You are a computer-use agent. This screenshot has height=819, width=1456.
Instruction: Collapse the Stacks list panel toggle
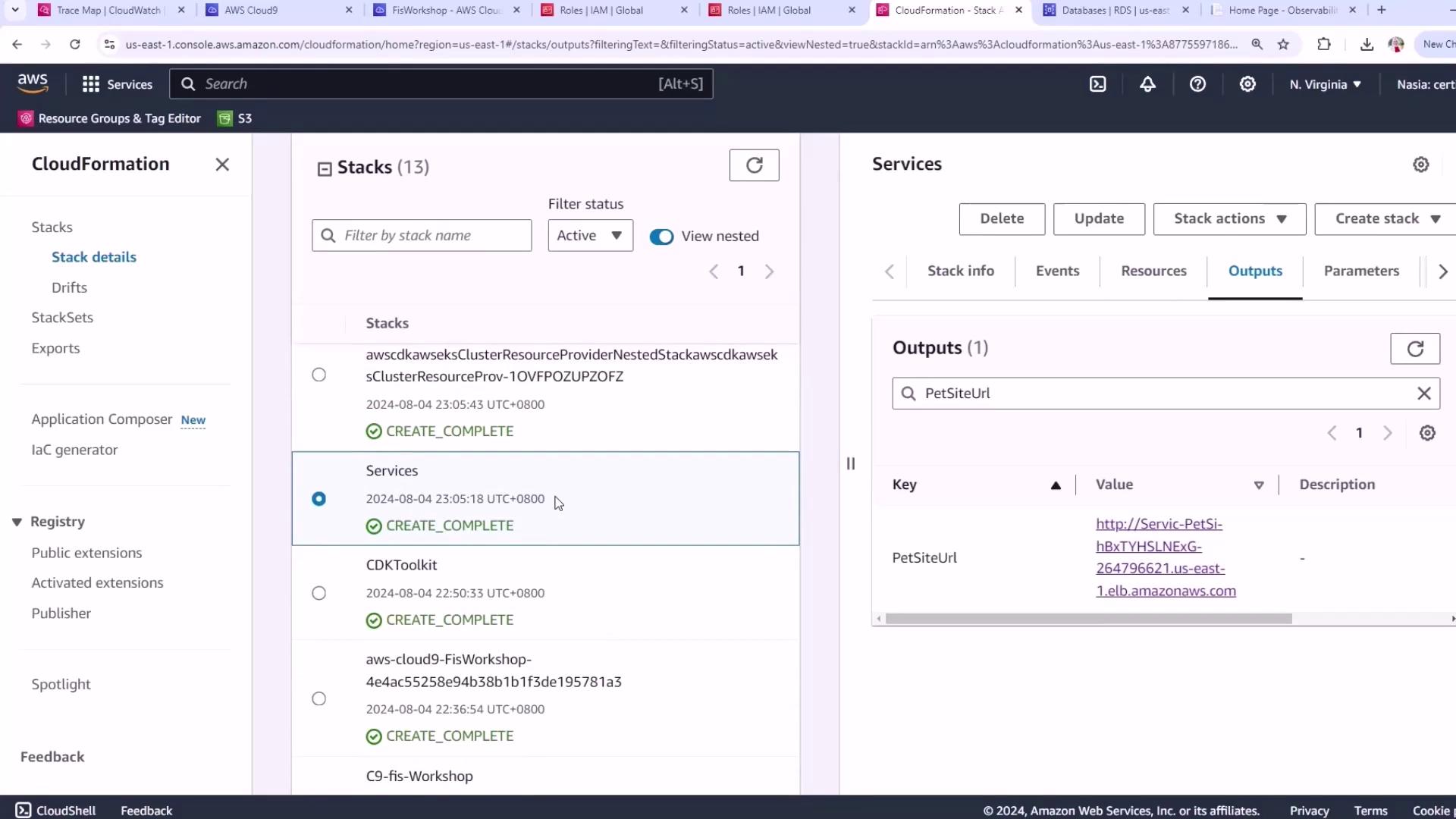[325, 168]
